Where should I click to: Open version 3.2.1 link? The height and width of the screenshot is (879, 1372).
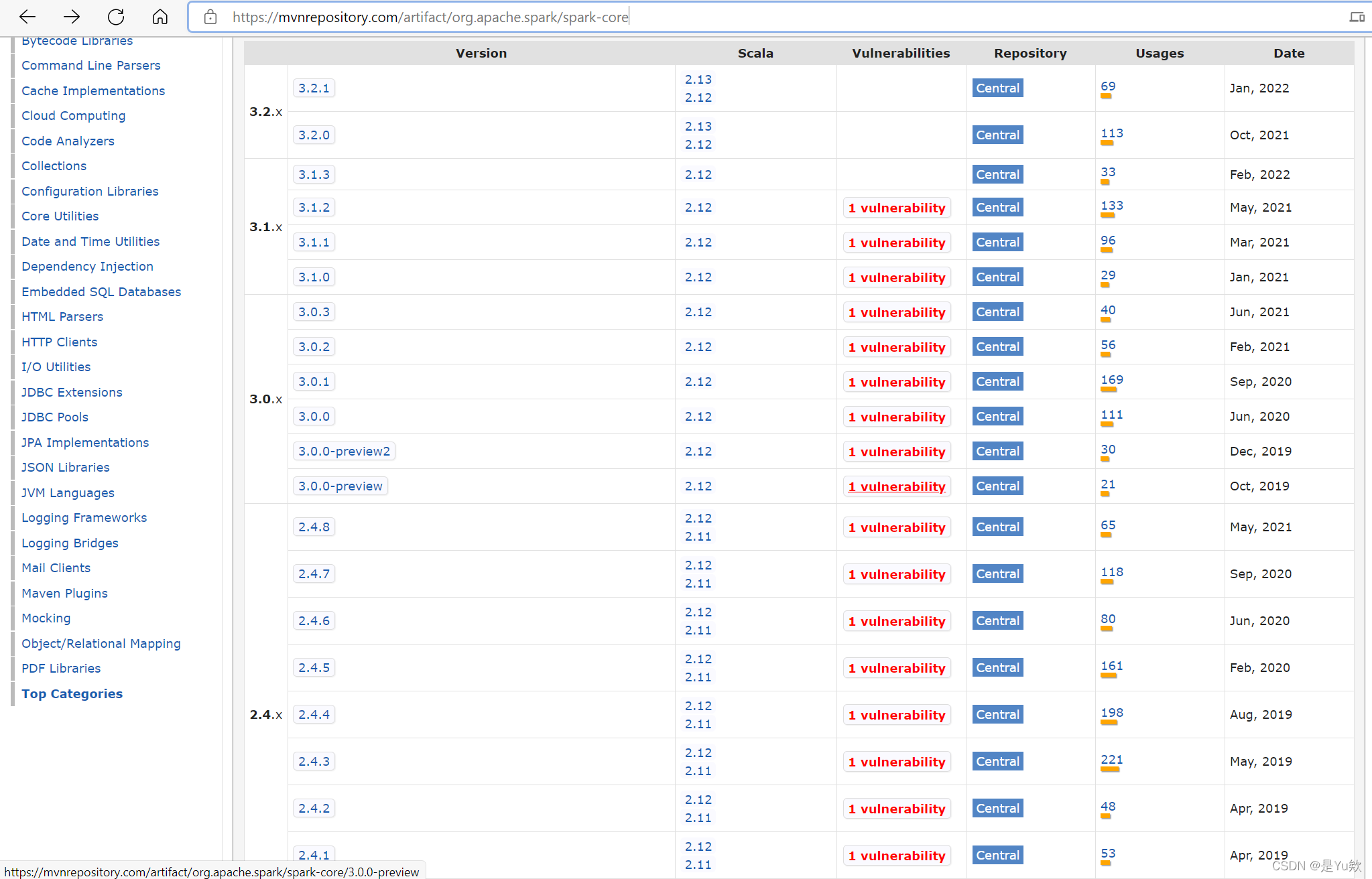click(314, 88)
